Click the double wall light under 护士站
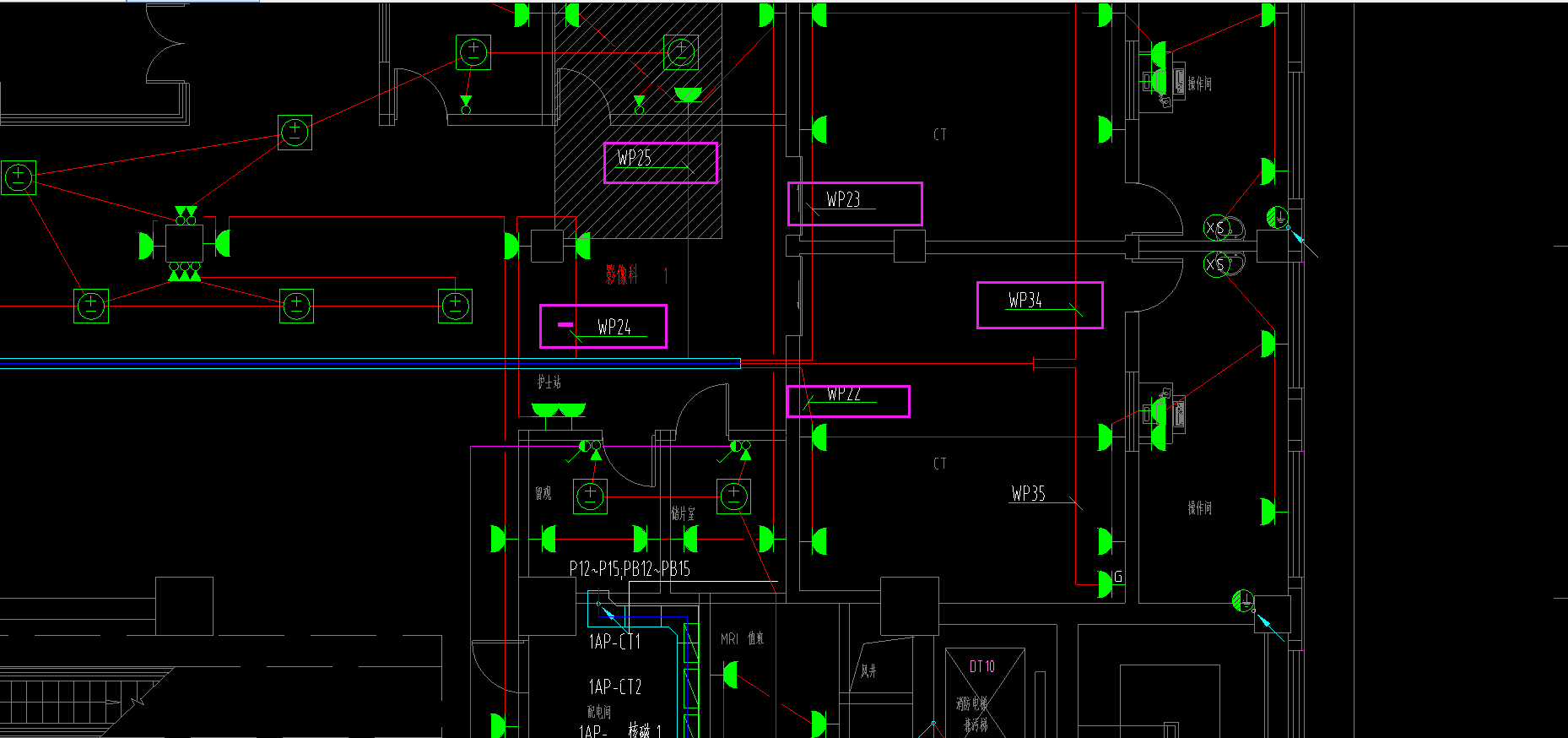 (559, 410)
